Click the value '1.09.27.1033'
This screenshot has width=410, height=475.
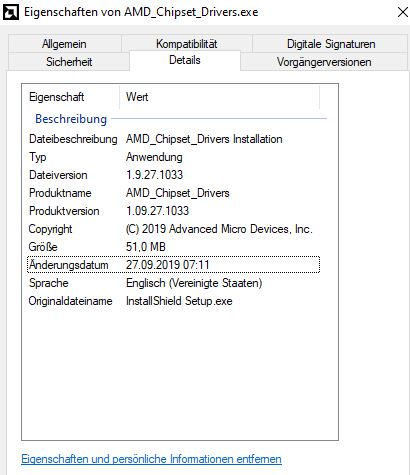pyautogui.click(x=157, y=211)
